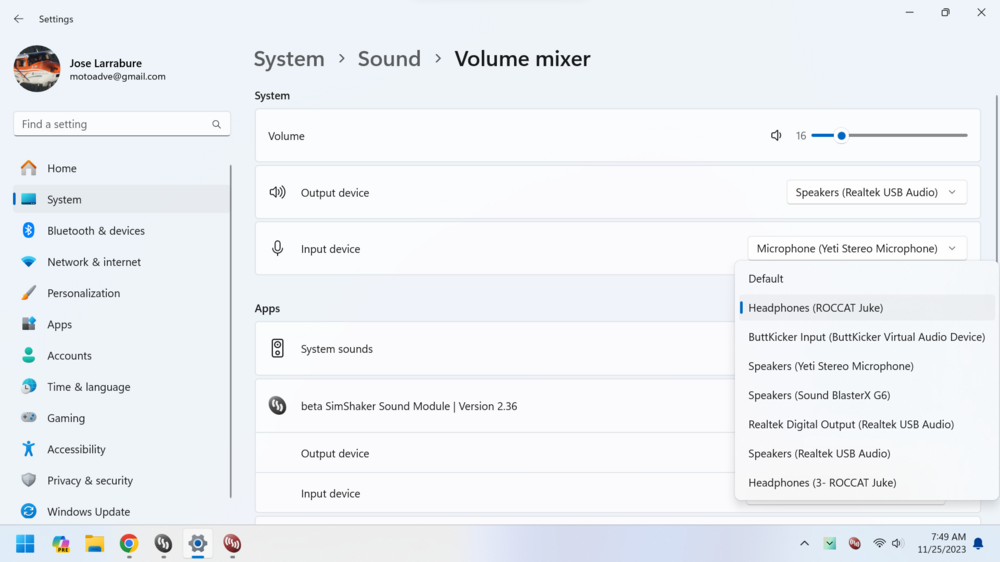Navigate to Sound breadcrumb link
The image size is (1000, 562).
[x=389, y=59]
